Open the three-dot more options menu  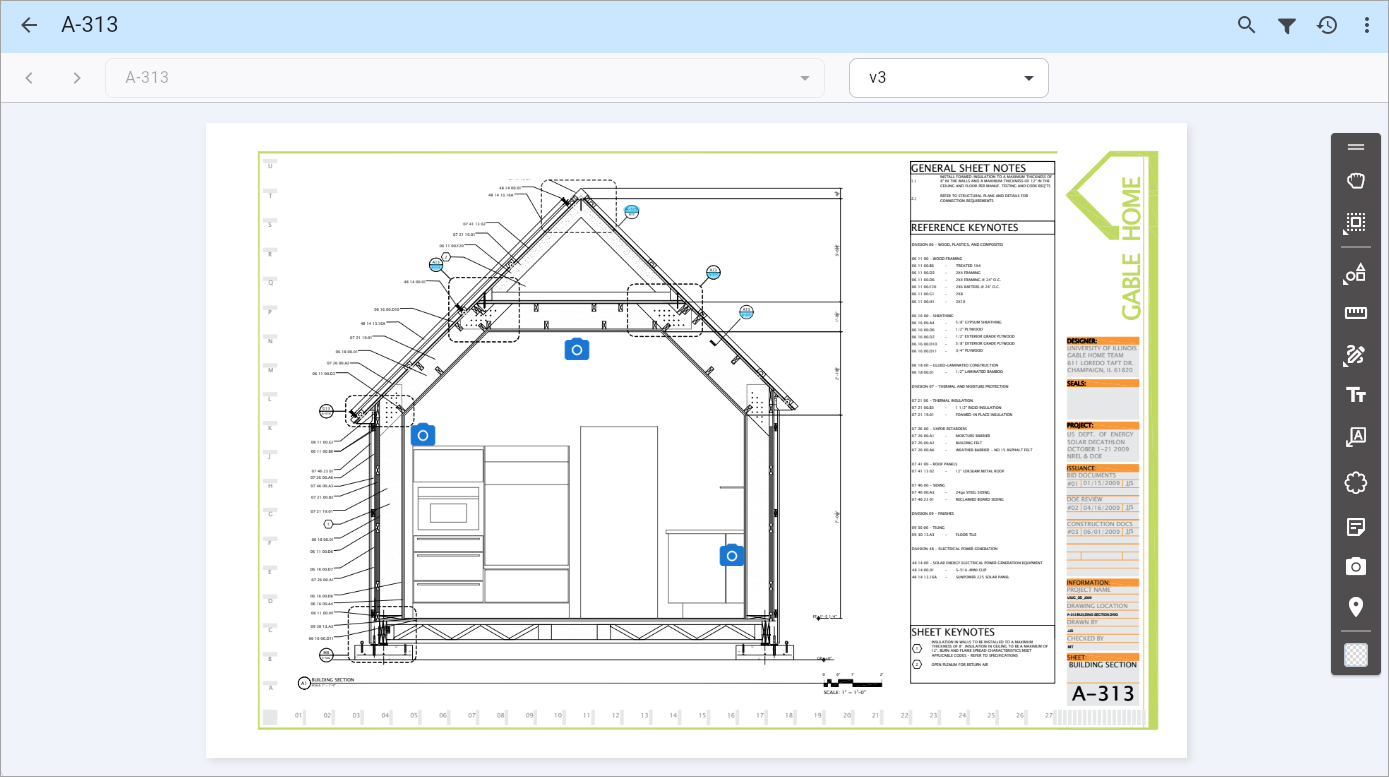click(x=1367, y=25)
